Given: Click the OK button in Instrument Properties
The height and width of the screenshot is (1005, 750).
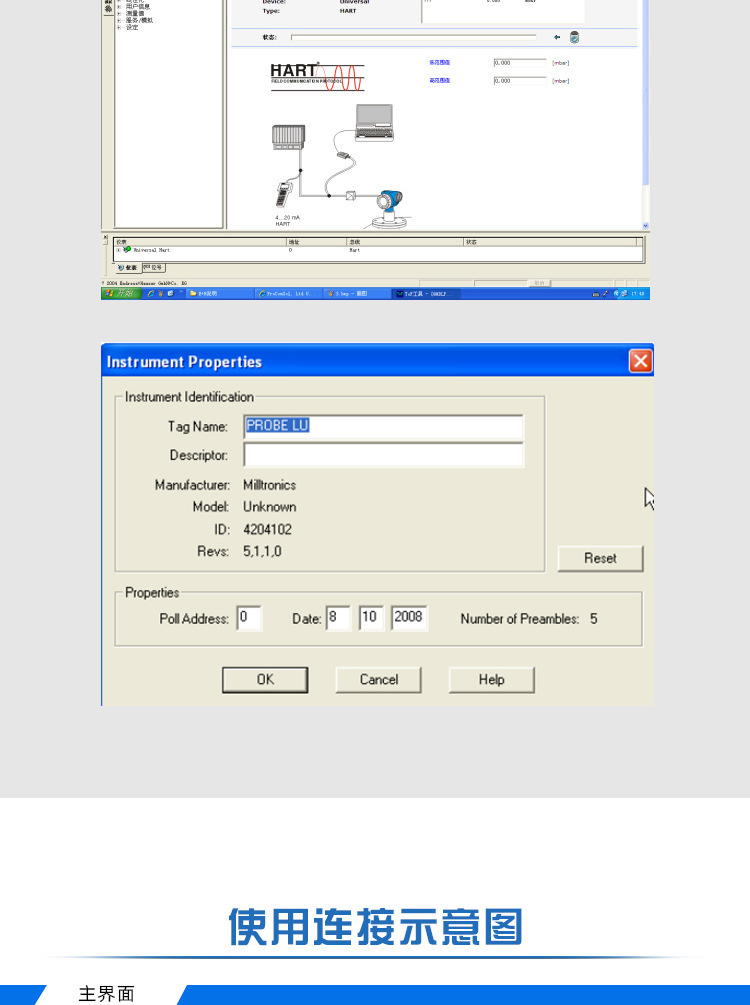Looking at the screenshot, I should point(265,679).
